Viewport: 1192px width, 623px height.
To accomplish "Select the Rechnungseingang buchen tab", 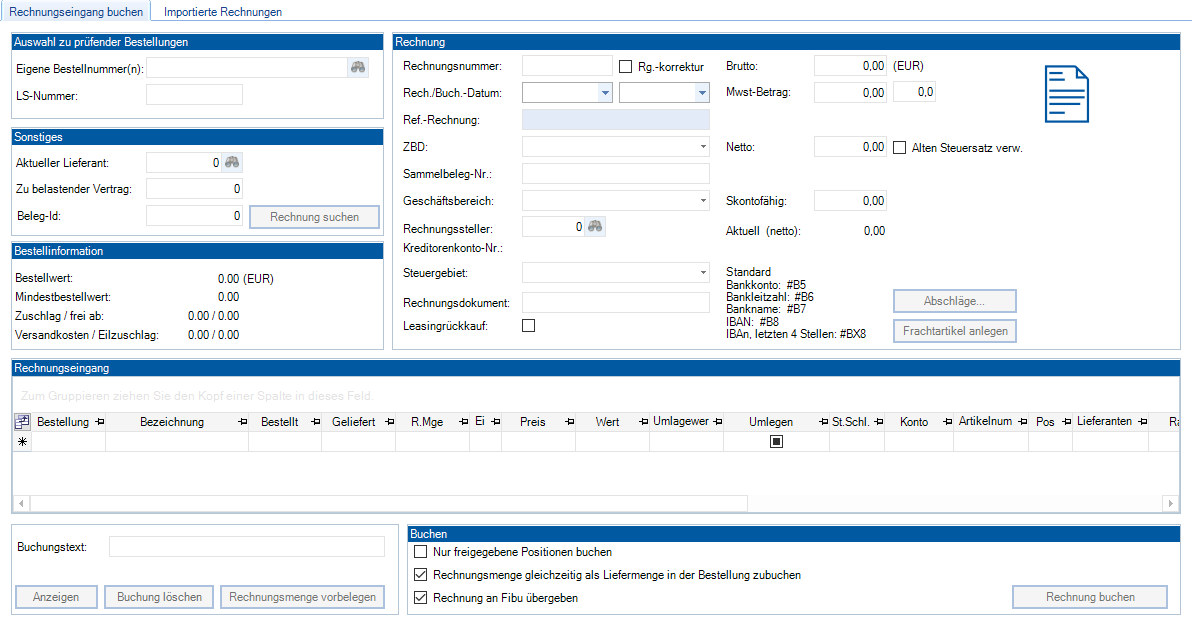I will pyautogui.click(x=76, y=12).
